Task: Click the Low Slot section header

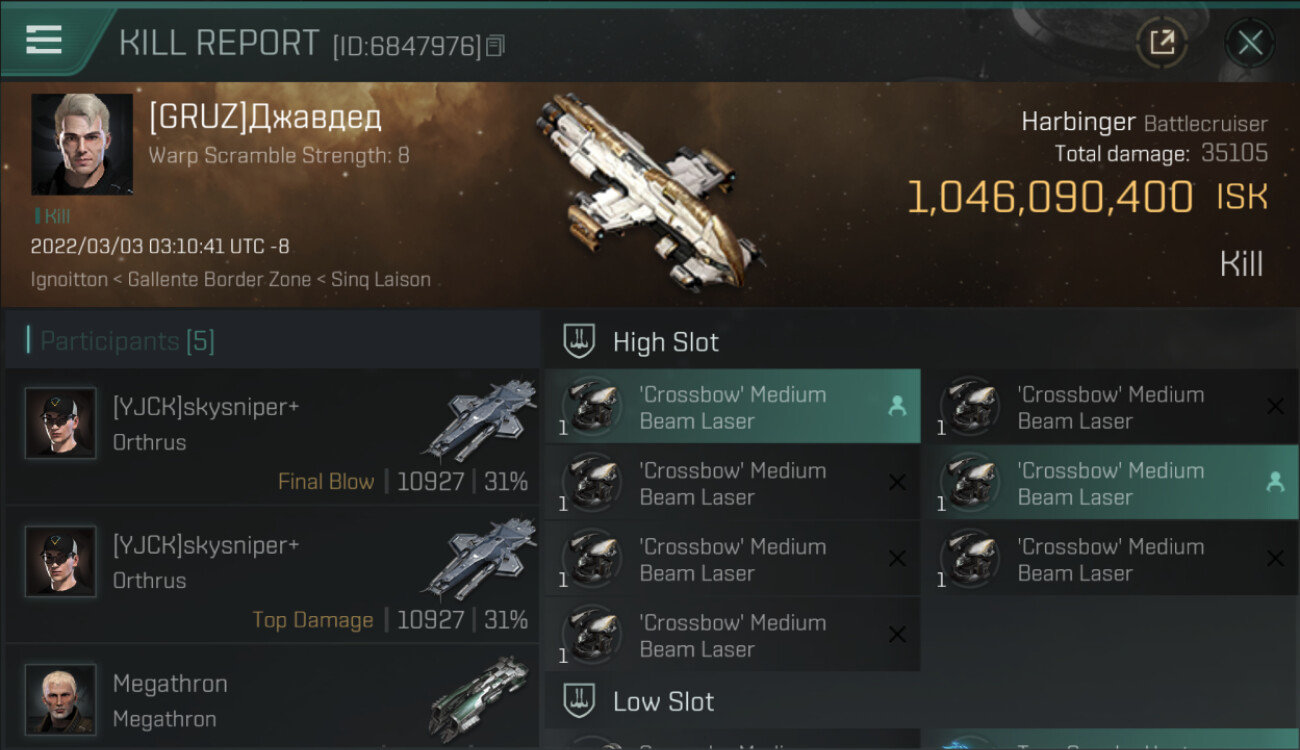Action: point(664,702)
